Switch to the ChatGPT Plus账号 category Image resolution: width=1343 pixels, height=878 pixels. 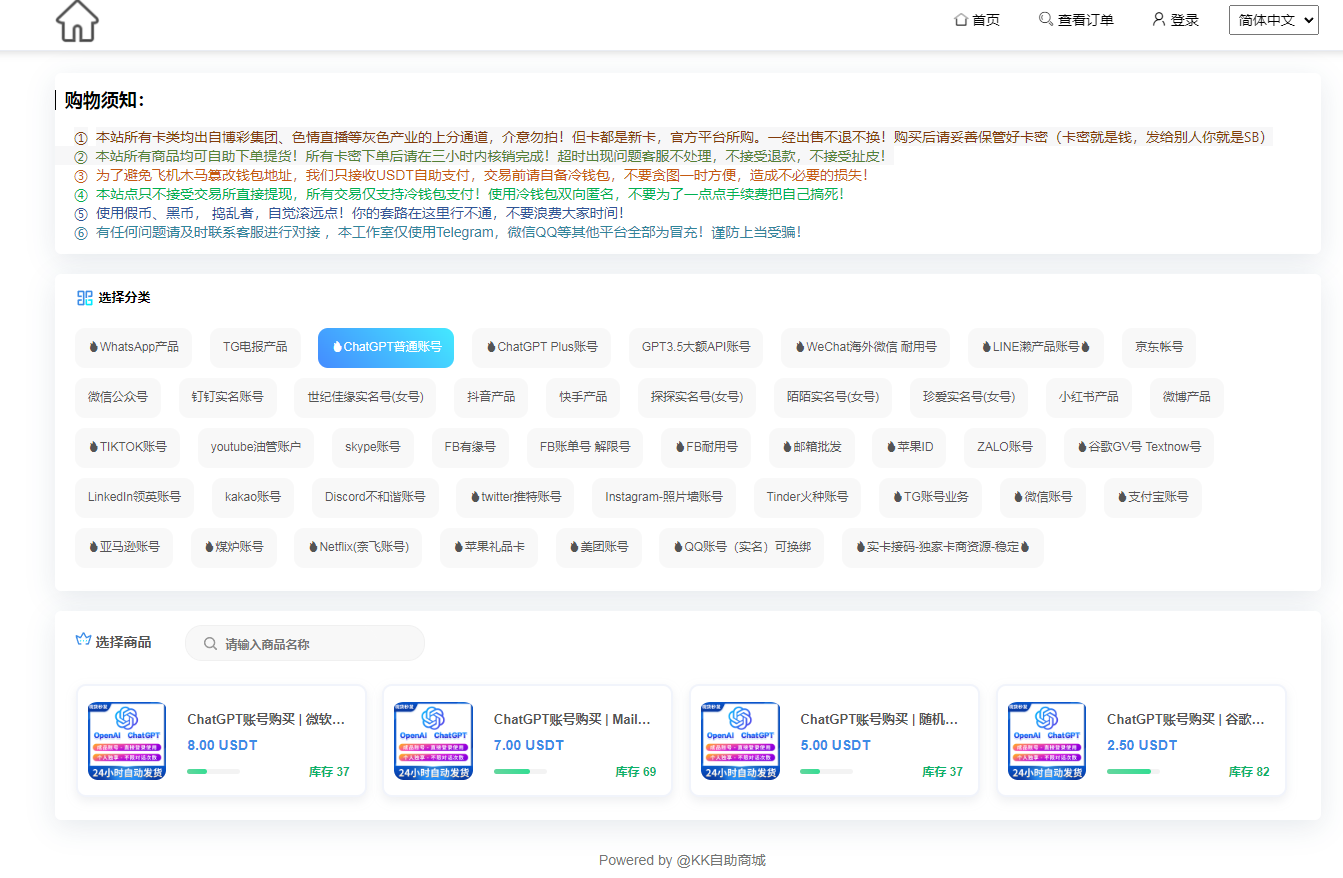541,347
